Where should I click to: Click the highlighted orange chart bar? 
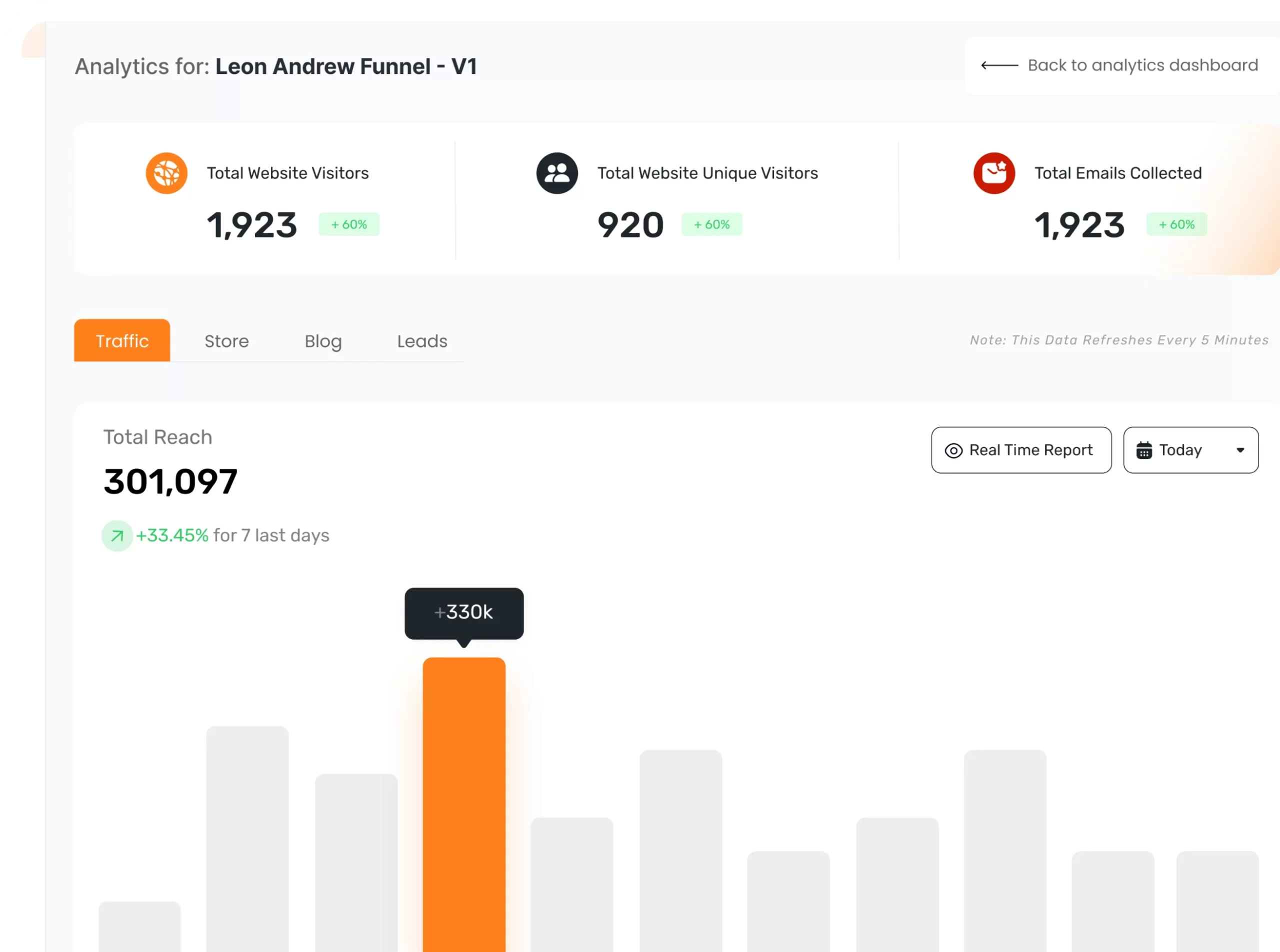[463, 807]
